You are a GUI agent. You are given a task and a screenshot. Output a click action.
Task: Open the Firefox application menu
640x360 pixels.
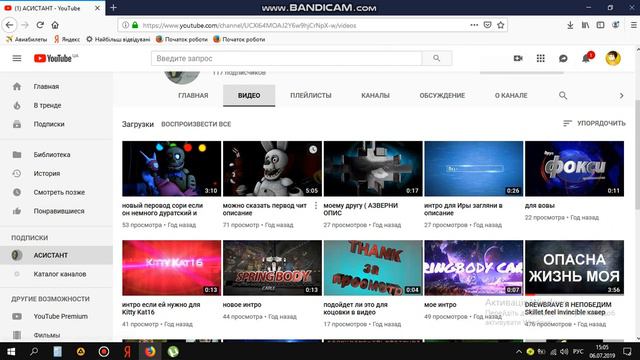coord(633,25)
